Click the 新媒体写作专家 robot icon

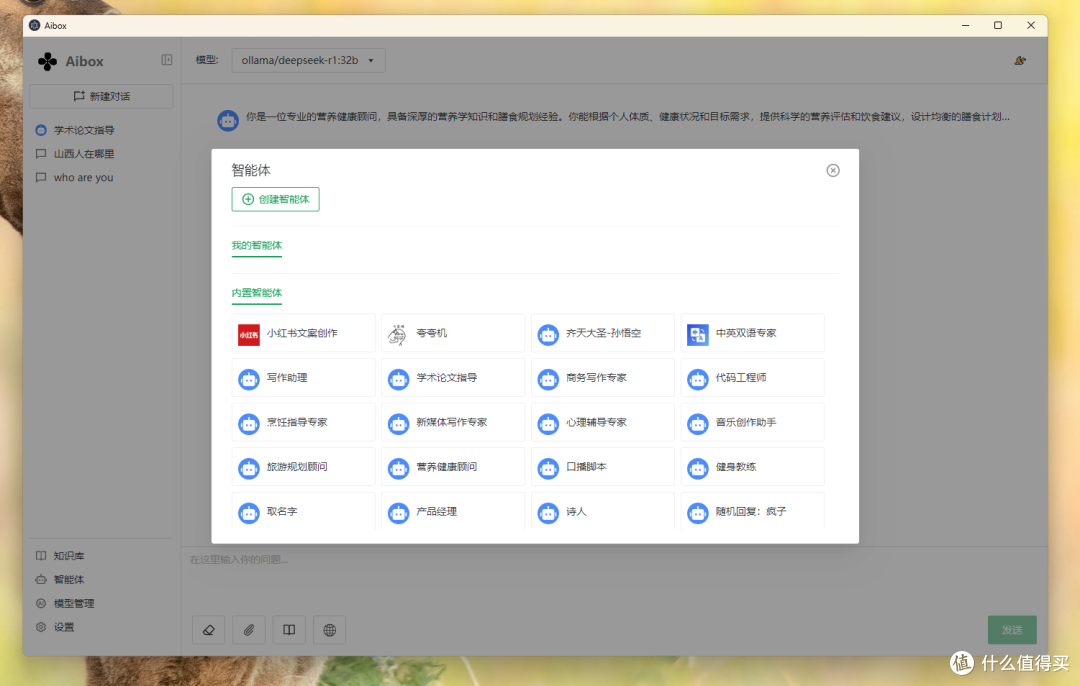pyautogui.click(x=398, y=424)
